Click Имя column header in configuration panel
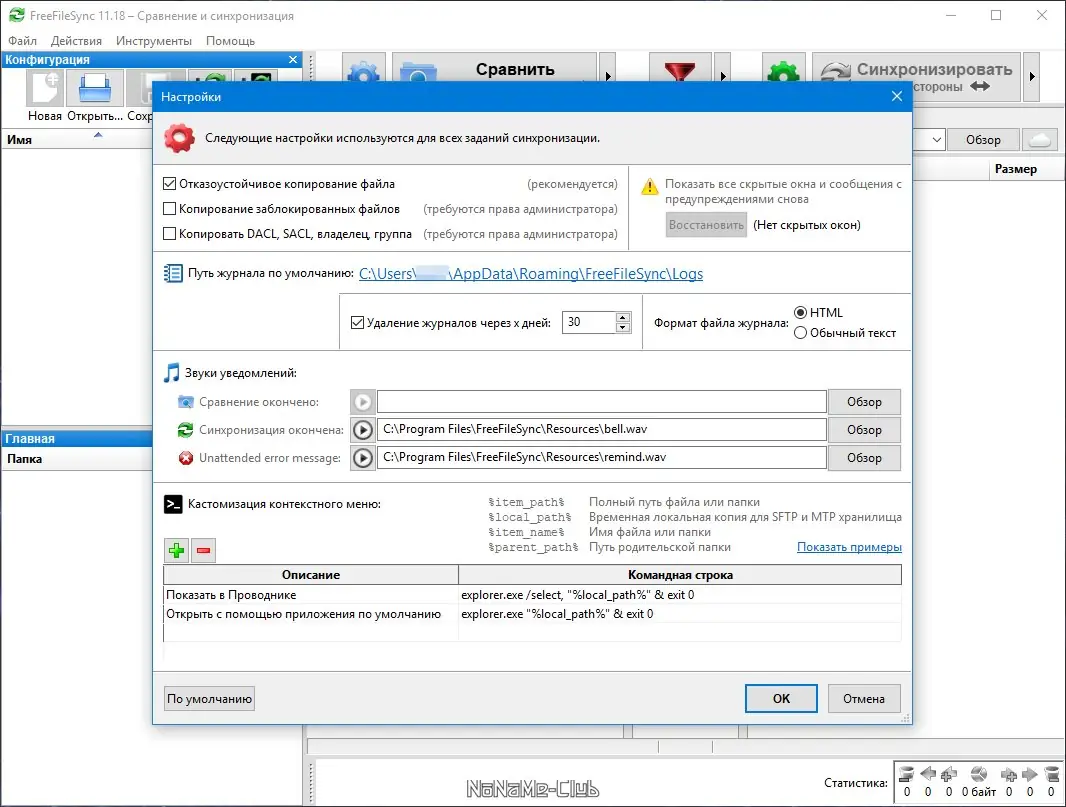 point(77,139)
